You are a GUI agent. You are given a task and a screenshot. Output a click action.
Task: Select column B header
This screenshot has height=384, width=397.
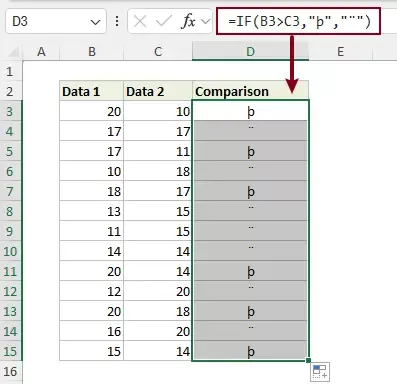point(92,52)
